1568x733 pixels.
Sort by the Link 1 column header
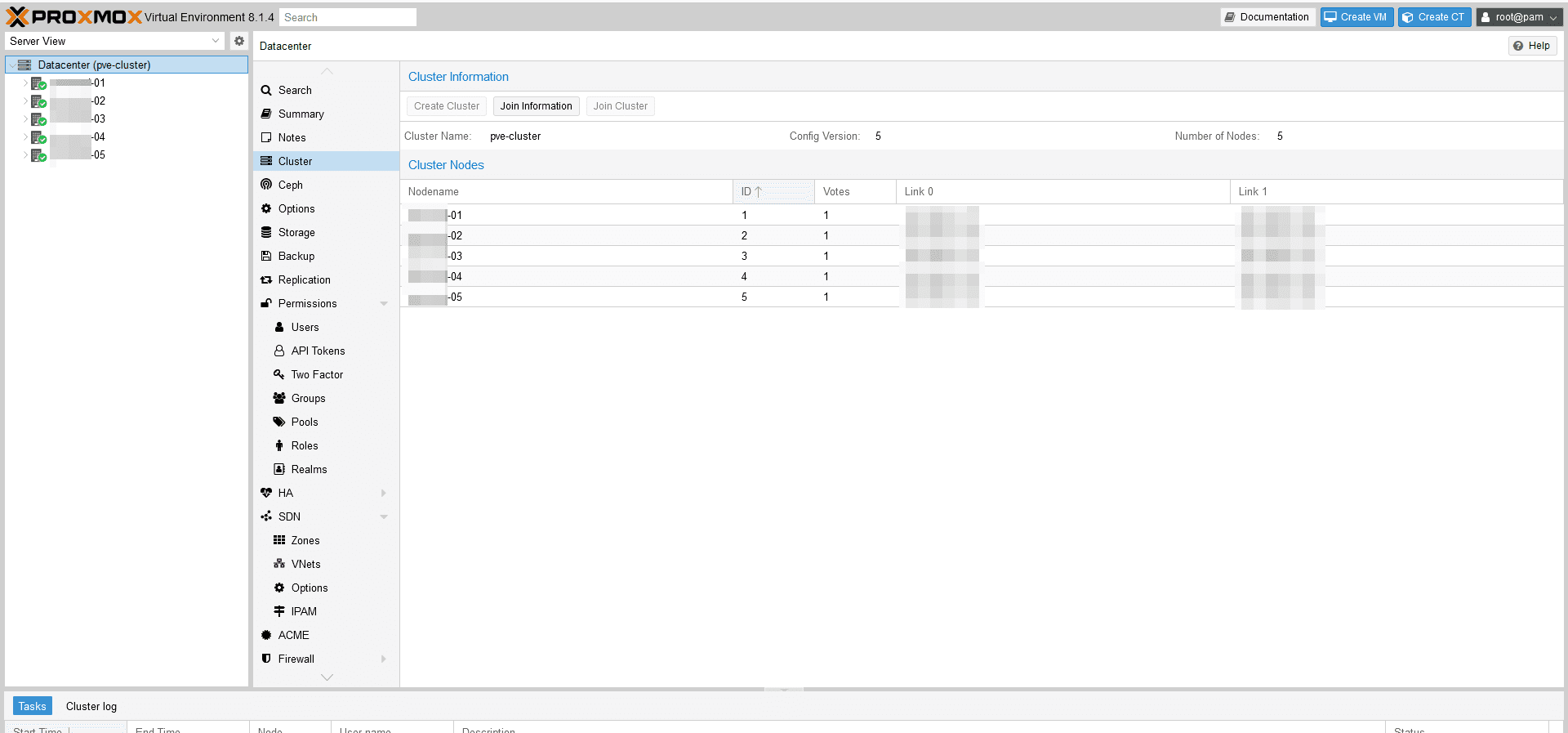(1396, 192)
